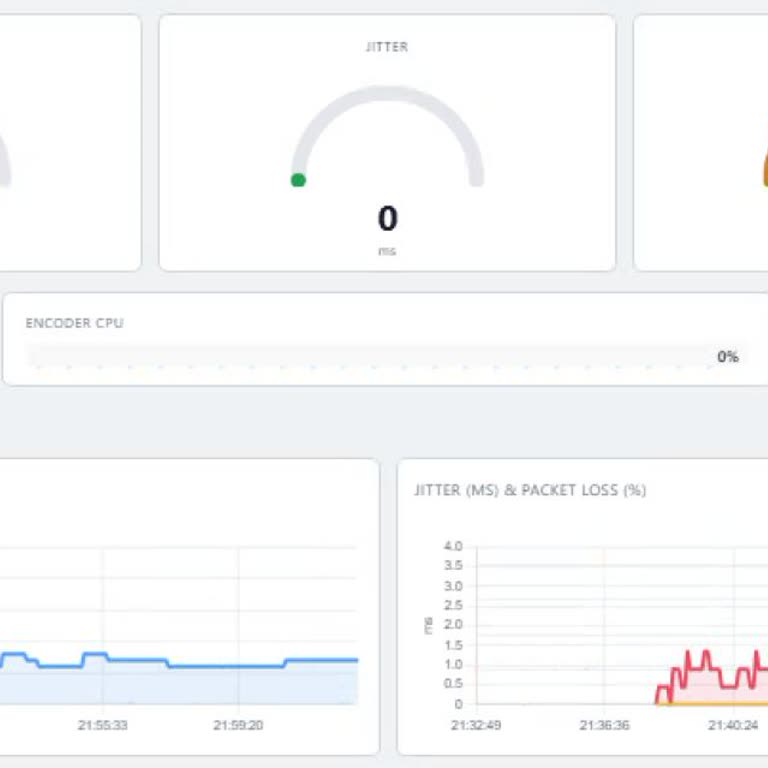
Task: Click the 0% Encoder CPU reading
Action: [727, 357]
